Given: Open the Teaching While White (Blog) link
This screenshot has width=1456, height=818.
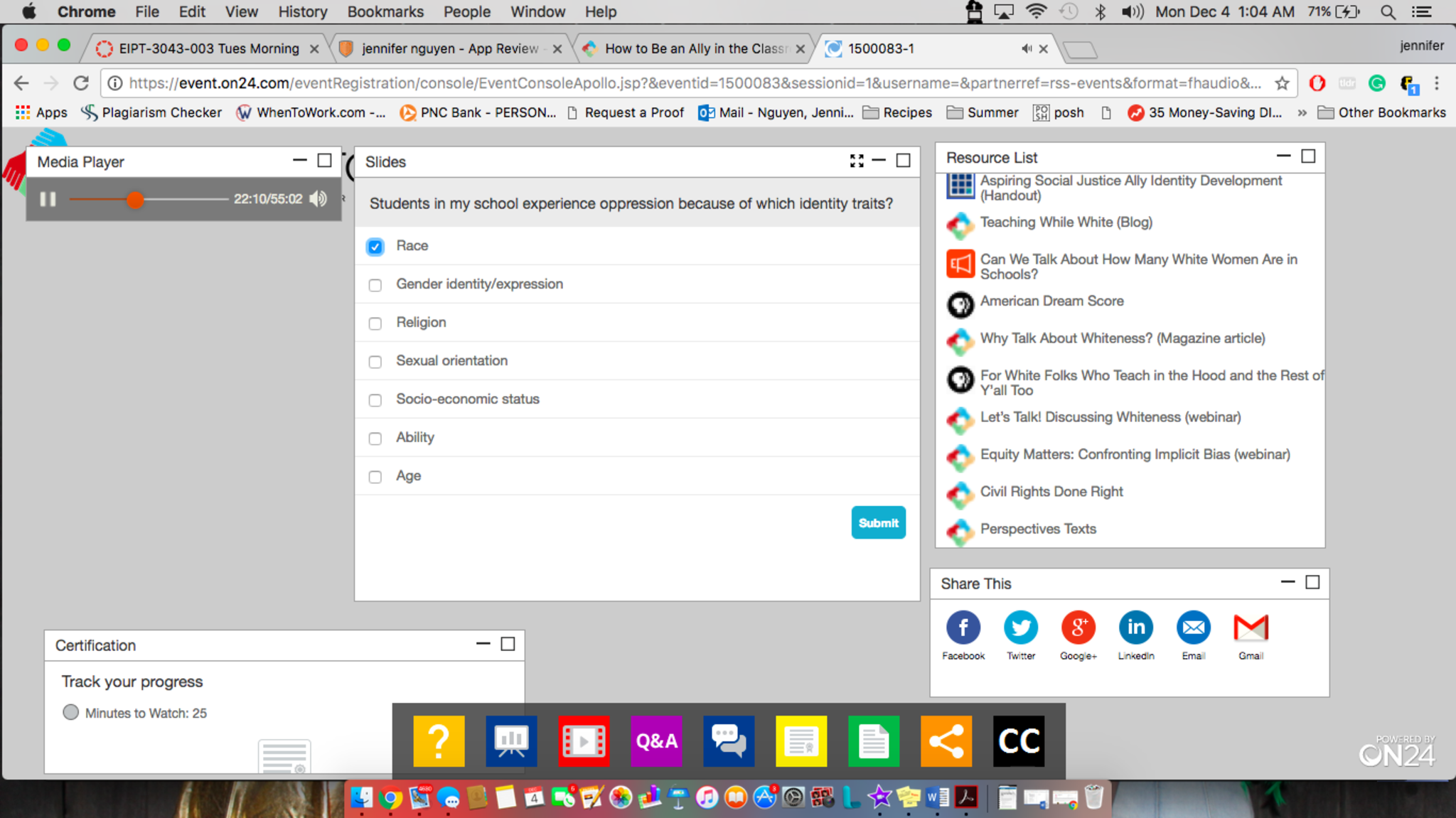Looking at the screenshot, I should point(1066,222).
